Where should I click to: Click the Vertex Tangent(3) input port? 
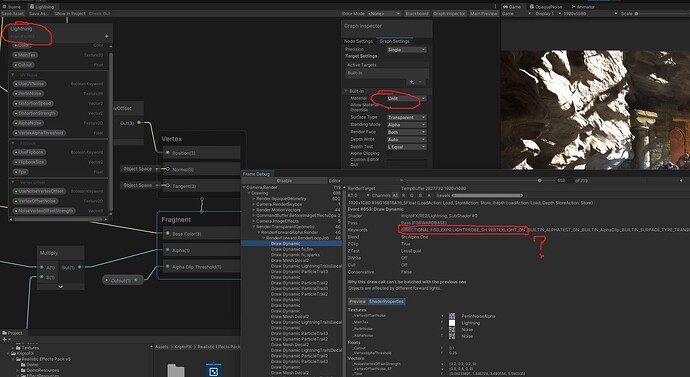(x=167, y=186)
